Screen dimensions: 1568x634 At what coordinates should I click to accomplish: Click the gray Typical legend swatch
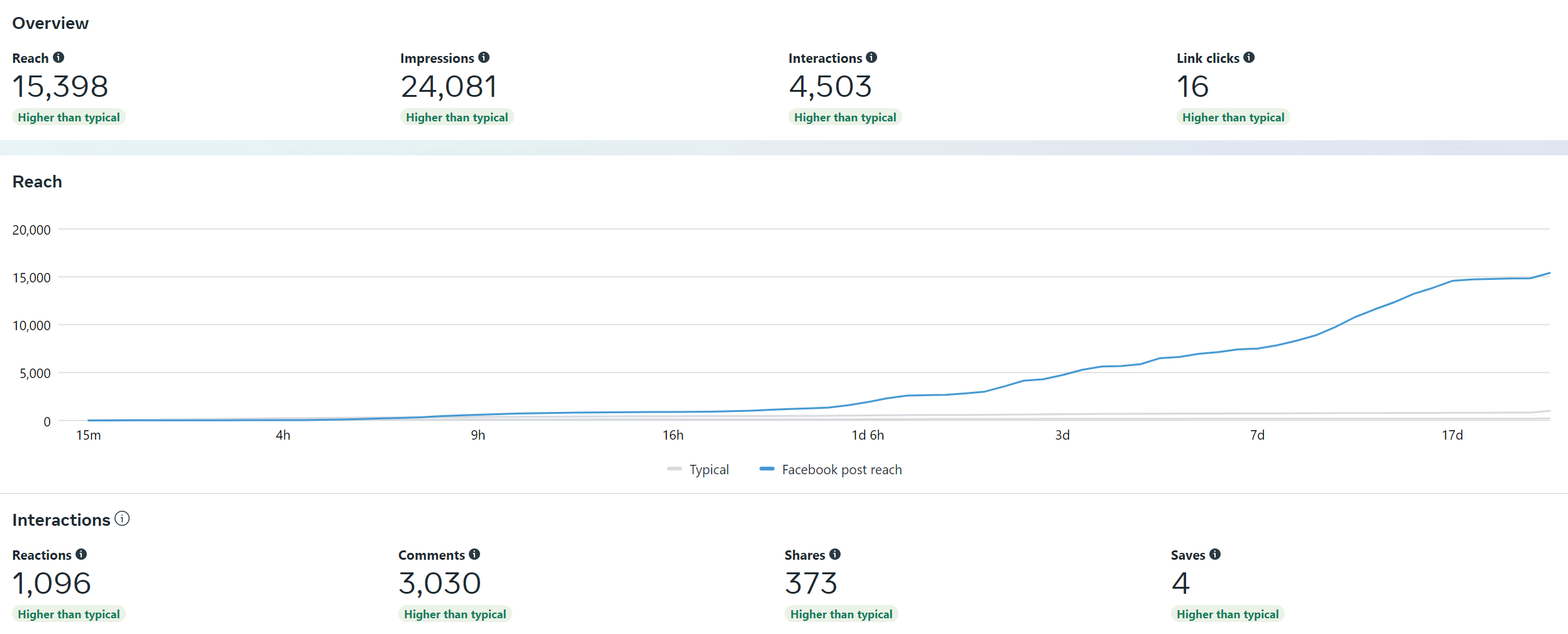coord(675,469)
